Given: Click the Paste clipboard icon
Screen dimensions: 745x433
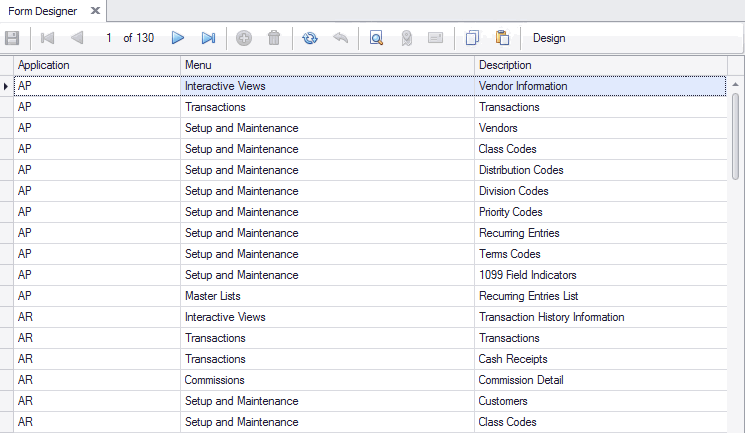Looking at the screenshot, I should [502, 38].
